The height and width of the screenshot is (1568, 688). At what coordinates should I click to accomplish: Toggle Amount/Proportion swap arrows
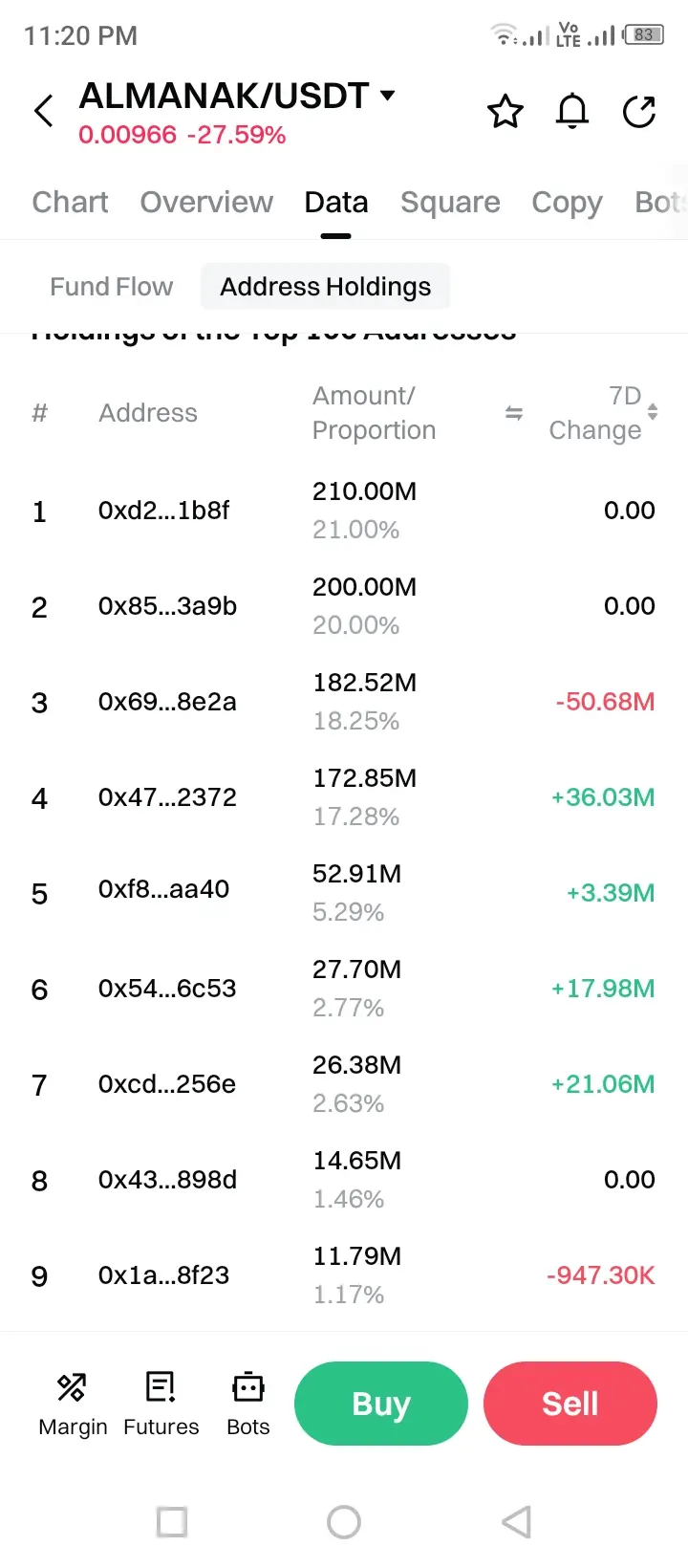[514, 413]
